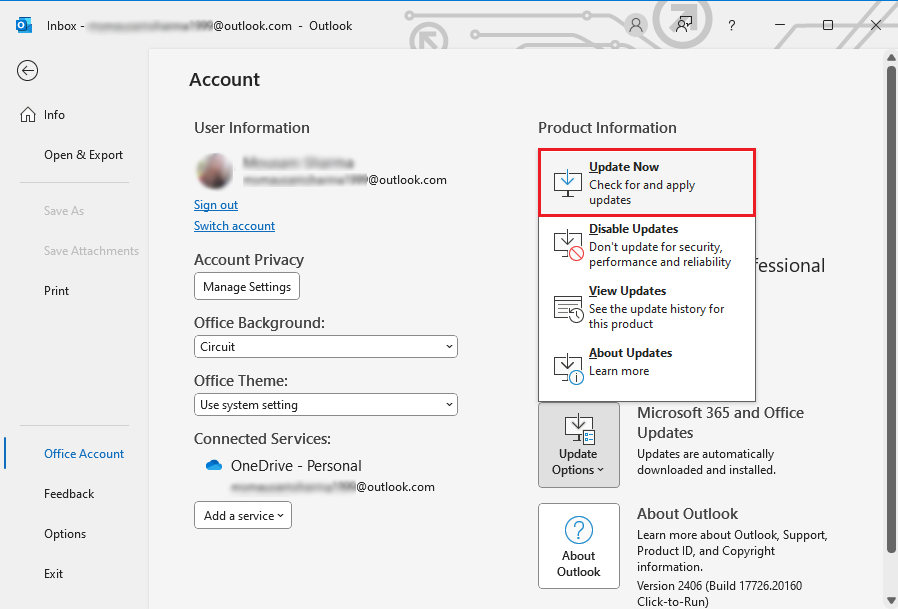The height and width of the screenshot is (609, 898).
Task: Click the Disable Updates blocked icon
Action: coord(568,245)
